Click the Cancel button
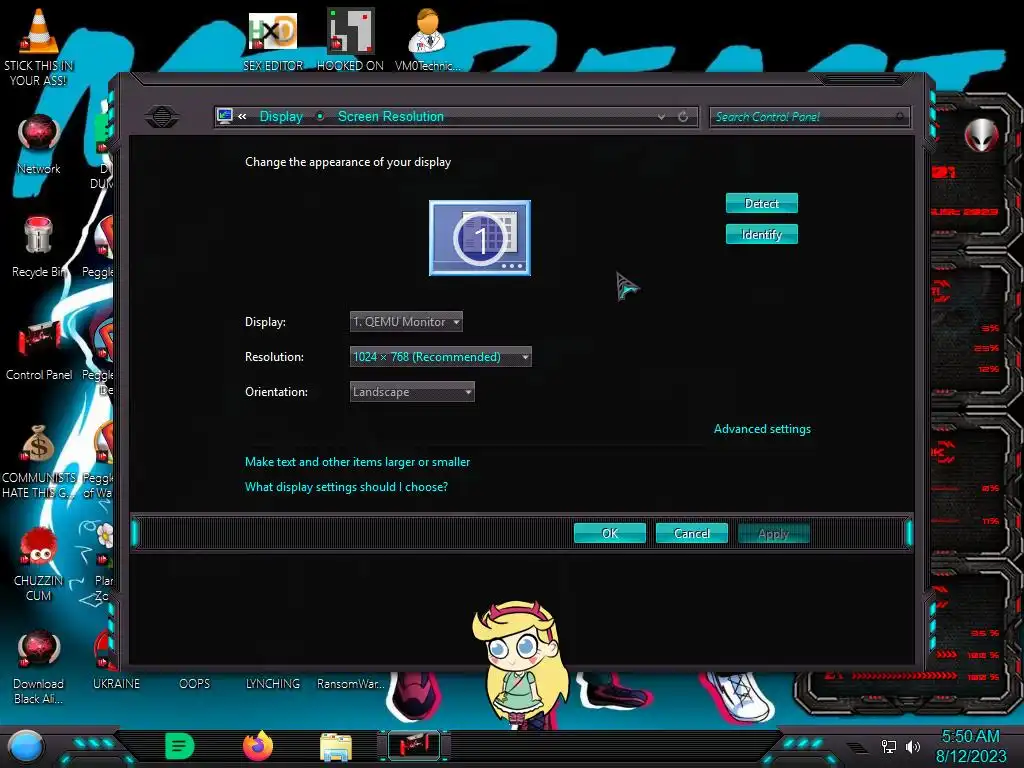 (692, 534)
